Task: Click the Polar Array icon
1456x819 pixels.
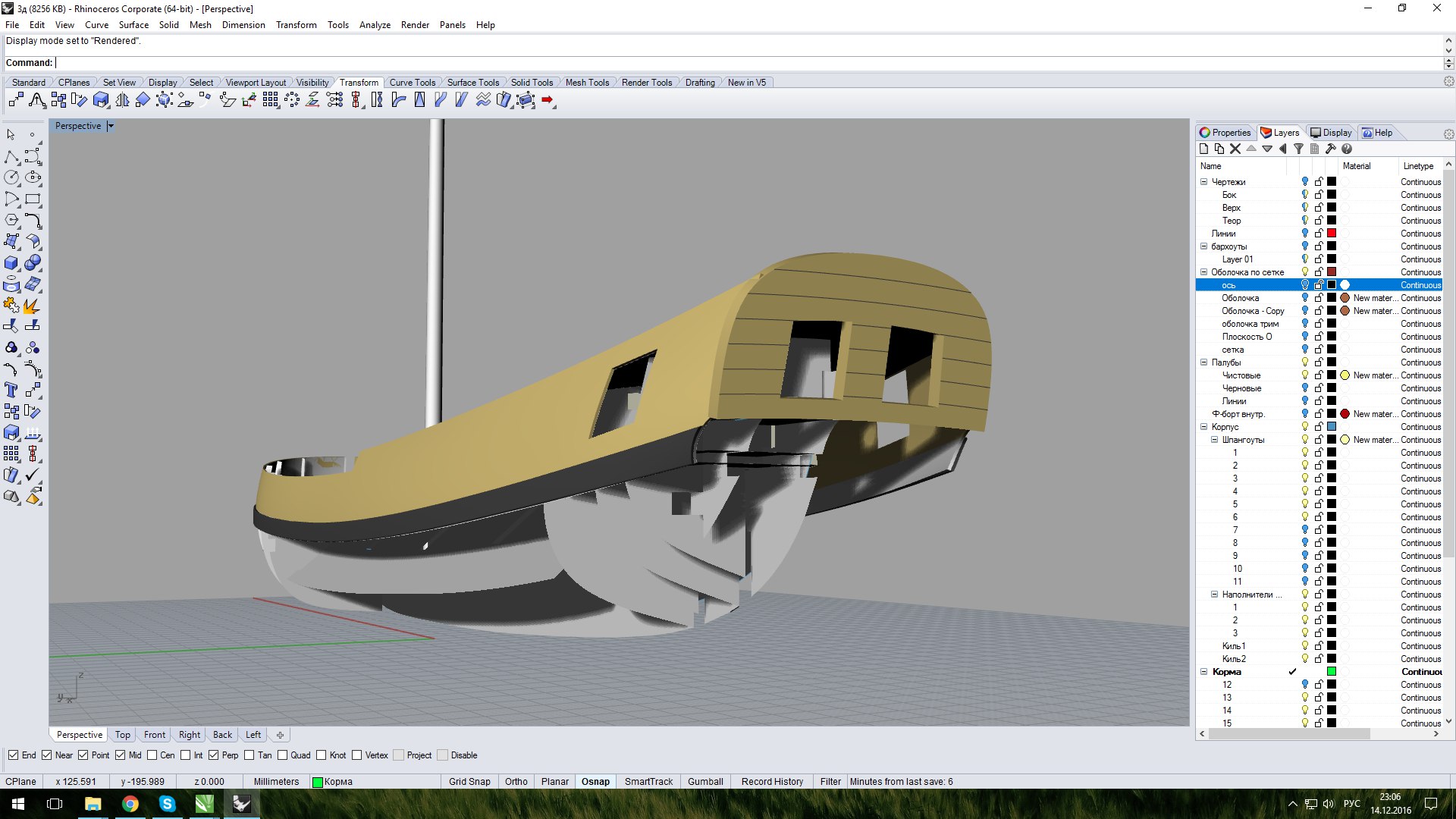Action: 292,100
